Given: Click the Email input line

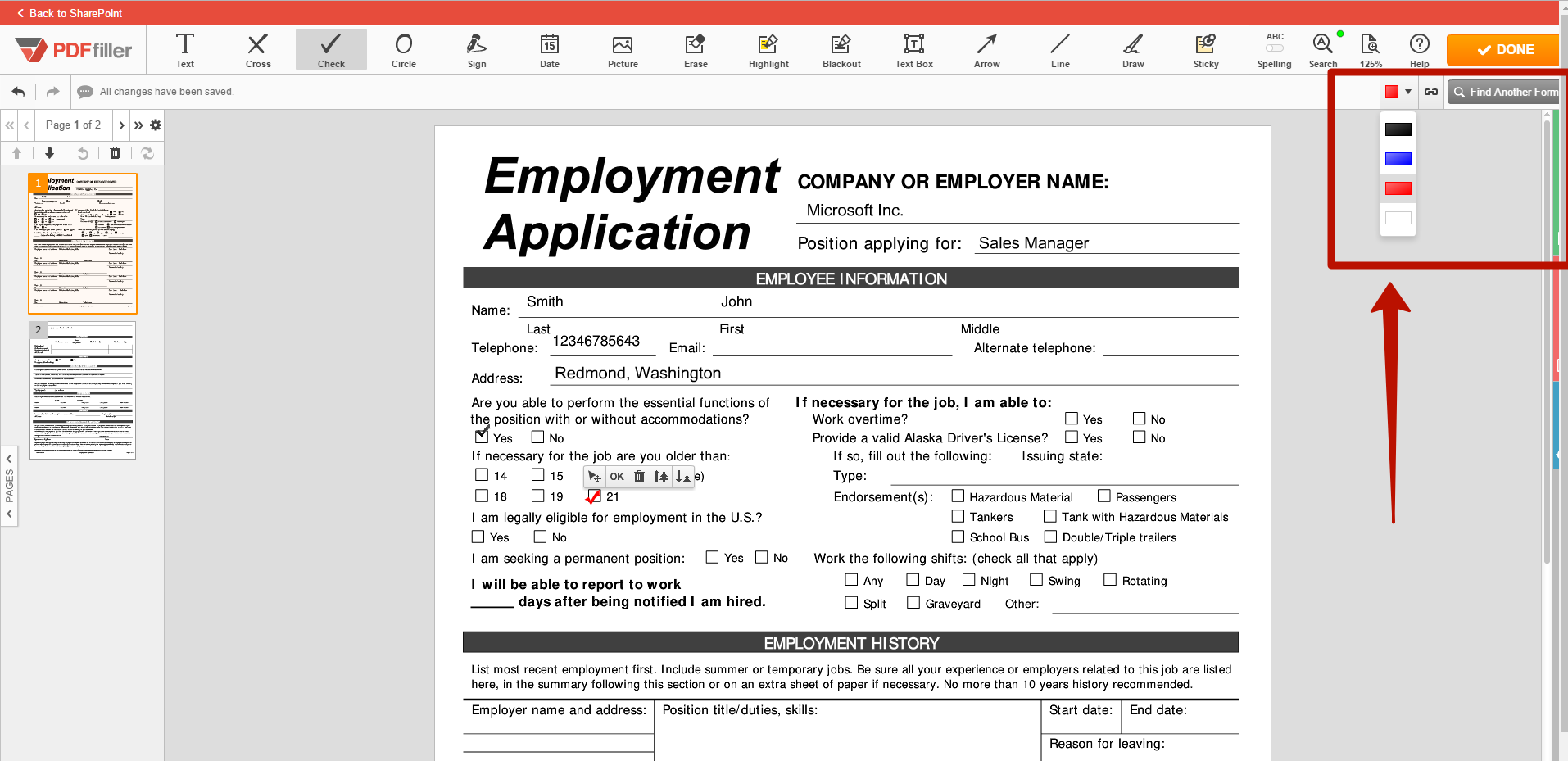Looking at the screenshot, I should coord(832,347).
